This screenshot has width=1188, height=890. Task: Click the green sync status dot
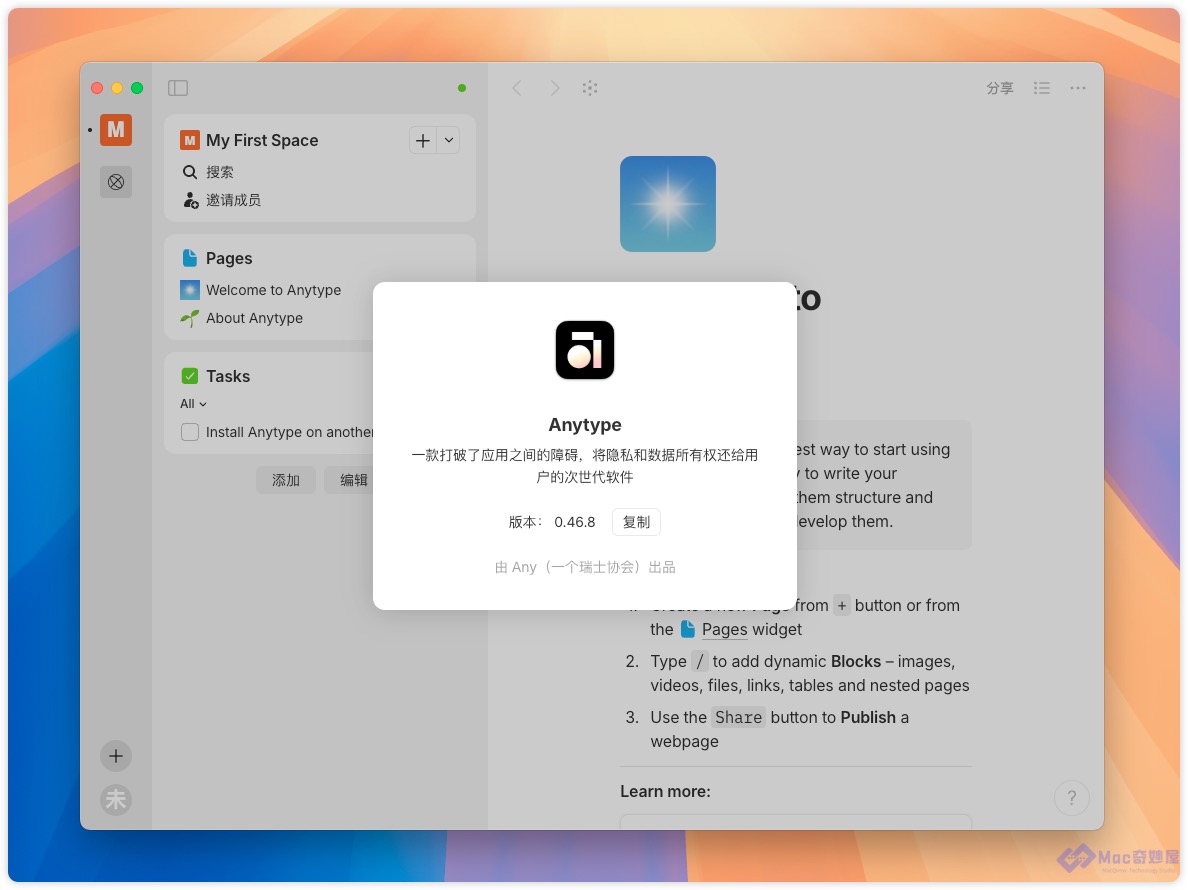(x=462, y=88)
